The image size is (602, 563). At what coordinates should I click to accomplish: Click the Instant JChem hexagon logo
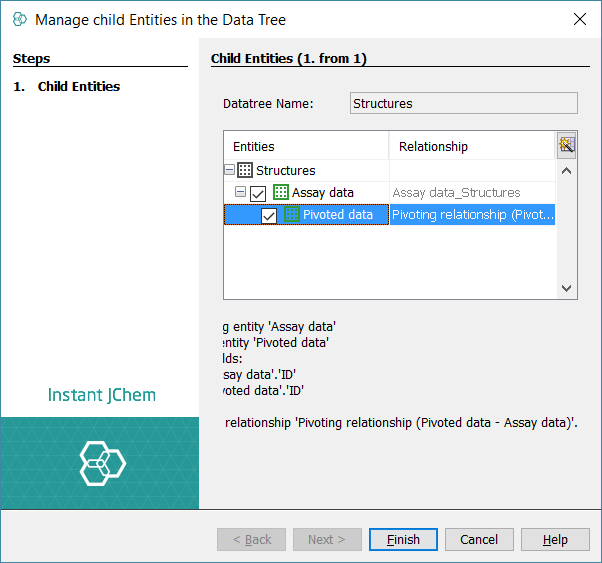pyautogui.click(x=102, y=461)
